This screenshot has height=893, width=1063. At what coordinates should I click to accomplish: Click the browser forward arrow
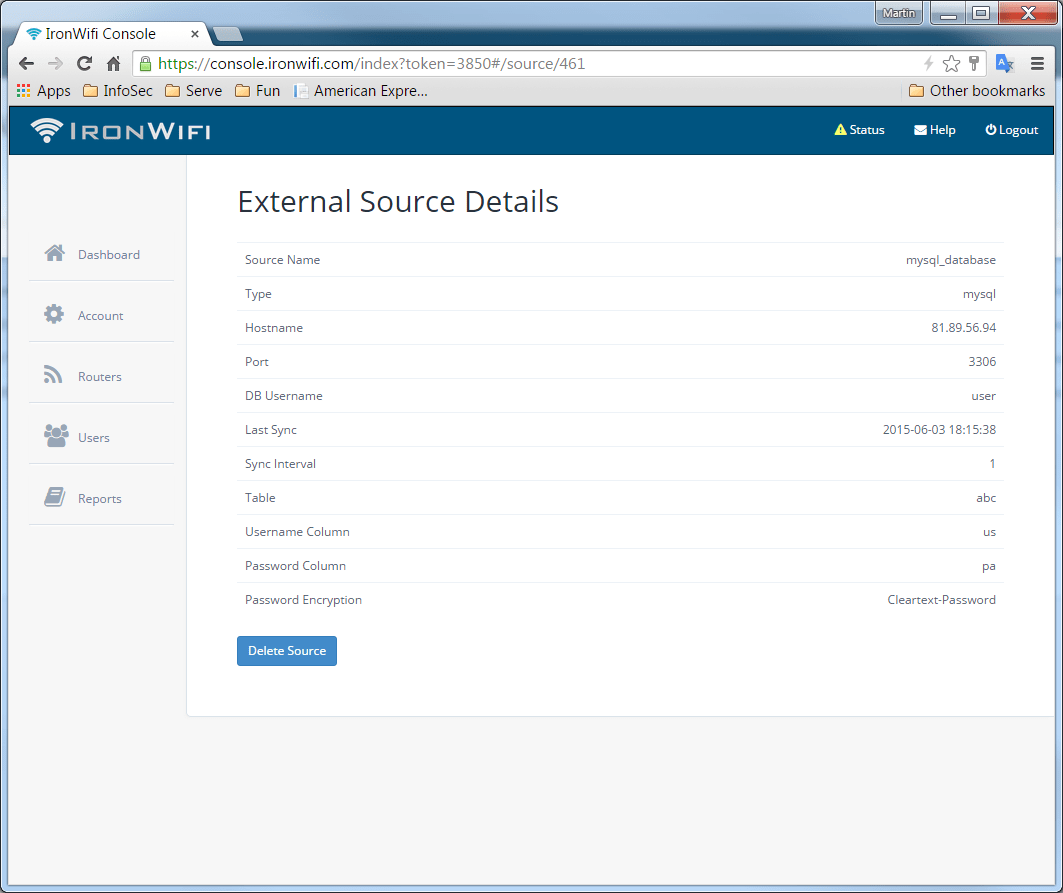coord(56,64)
